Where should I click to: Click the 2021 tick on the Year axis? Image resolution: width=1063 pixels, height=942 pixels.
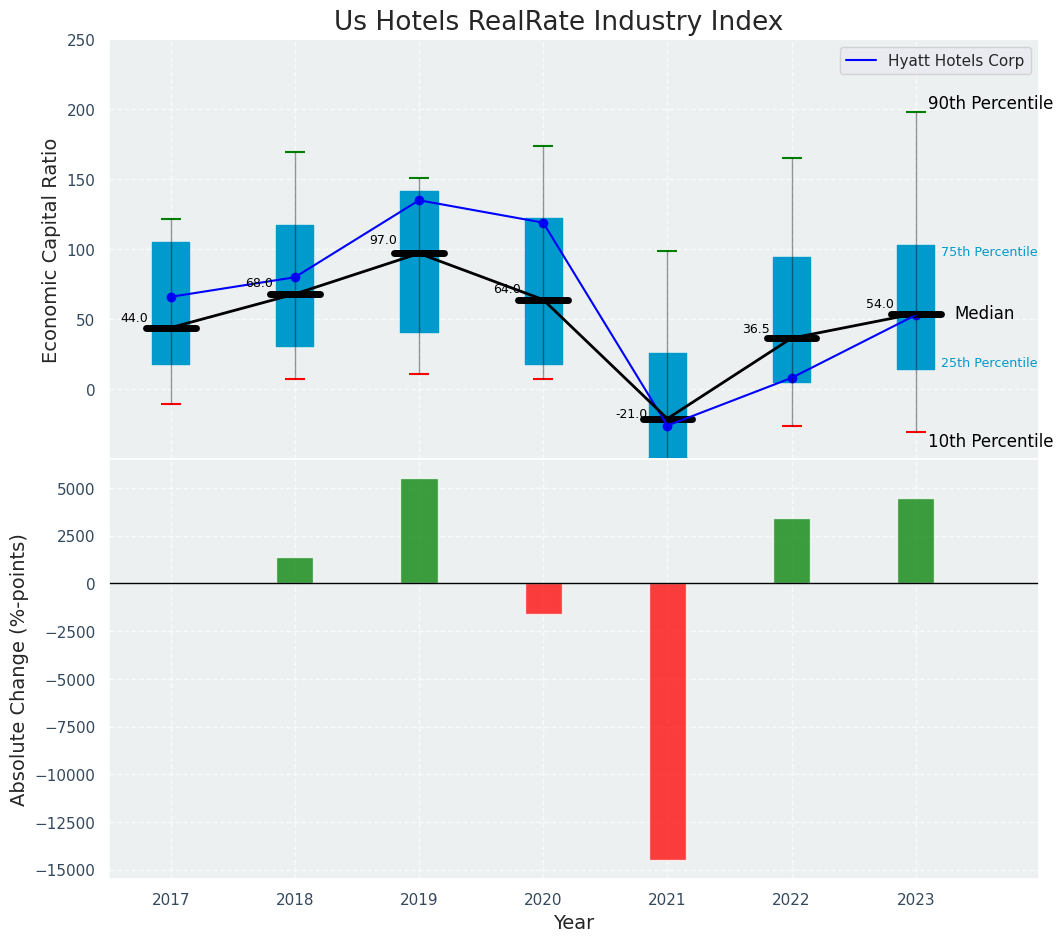pyautogui.click(x=667, y=900)
